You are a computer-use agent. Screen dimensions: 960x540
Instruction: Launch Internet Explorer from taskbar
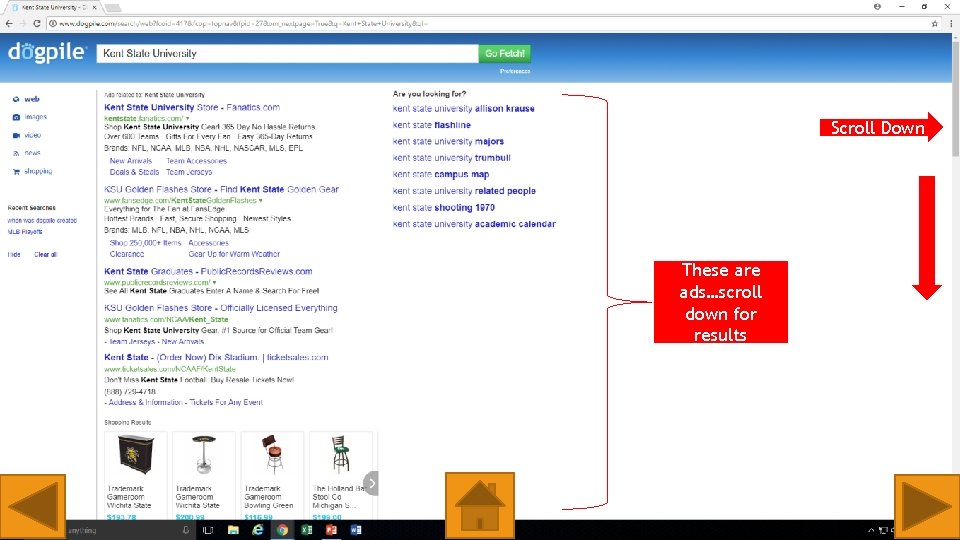(258, 530)
